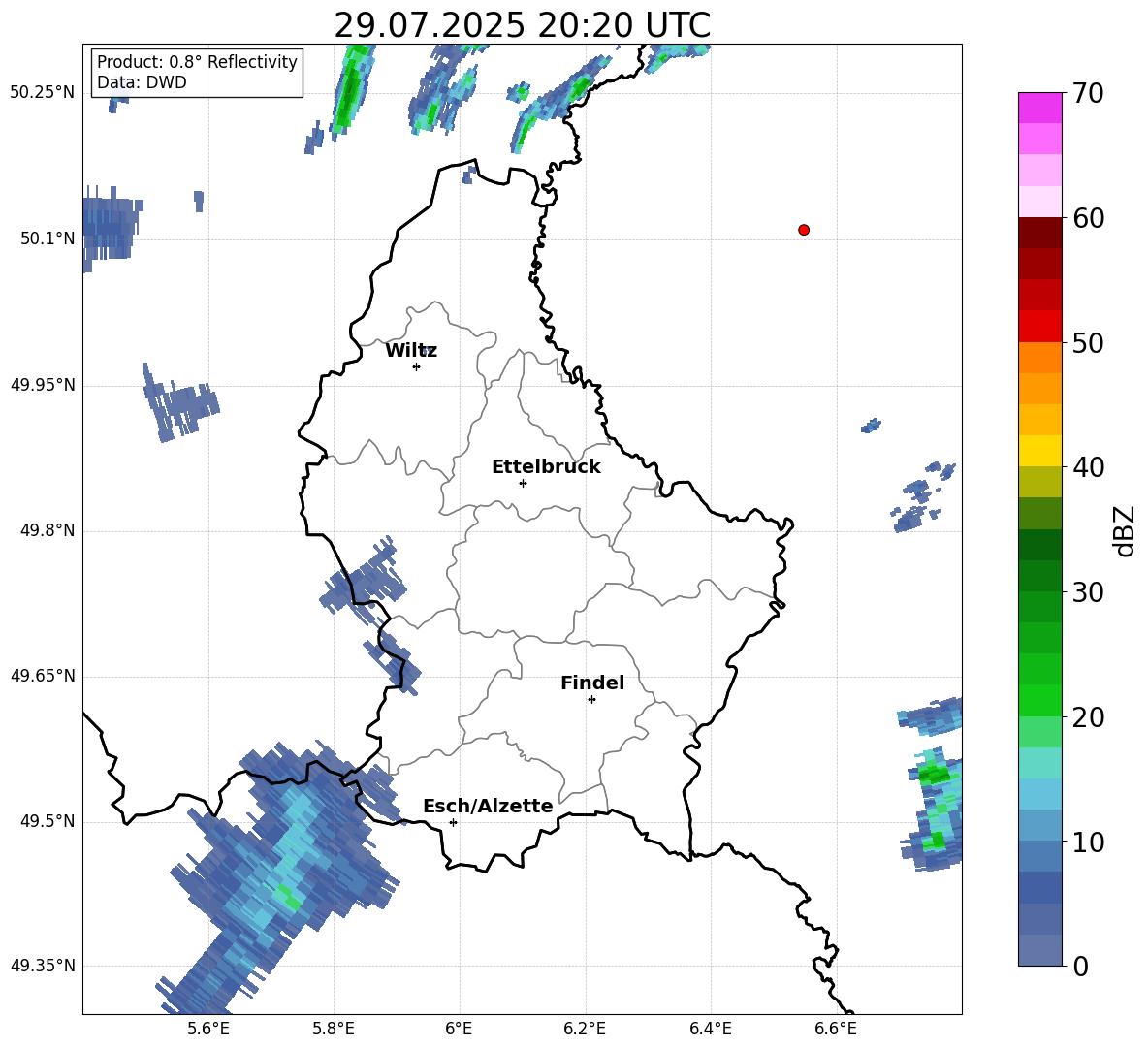Click the 6°E longitude label
Screen dimensions: 1148x1048
[x=459, y=1029]
